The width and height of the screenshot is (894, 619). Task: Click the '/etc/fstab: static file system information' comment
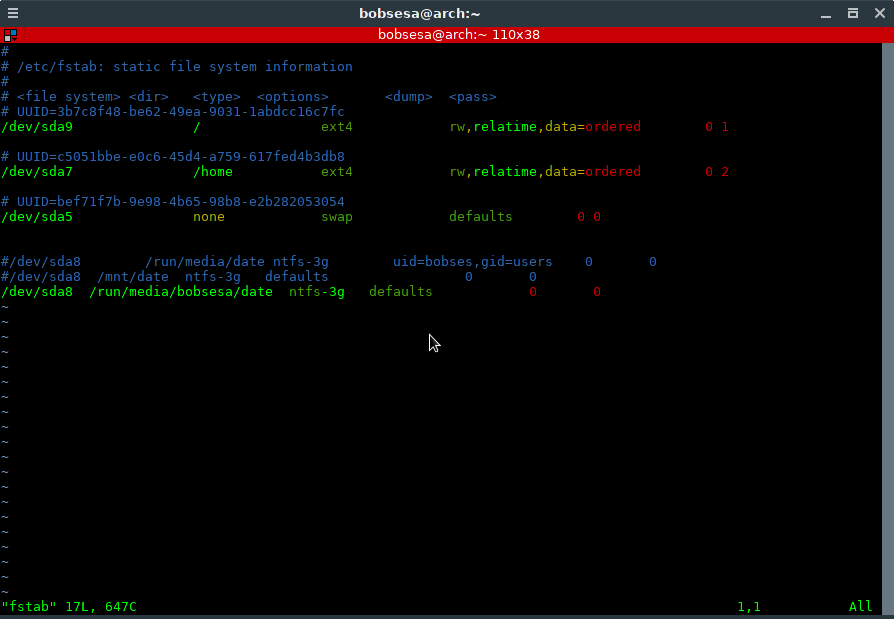click(185, 67)
